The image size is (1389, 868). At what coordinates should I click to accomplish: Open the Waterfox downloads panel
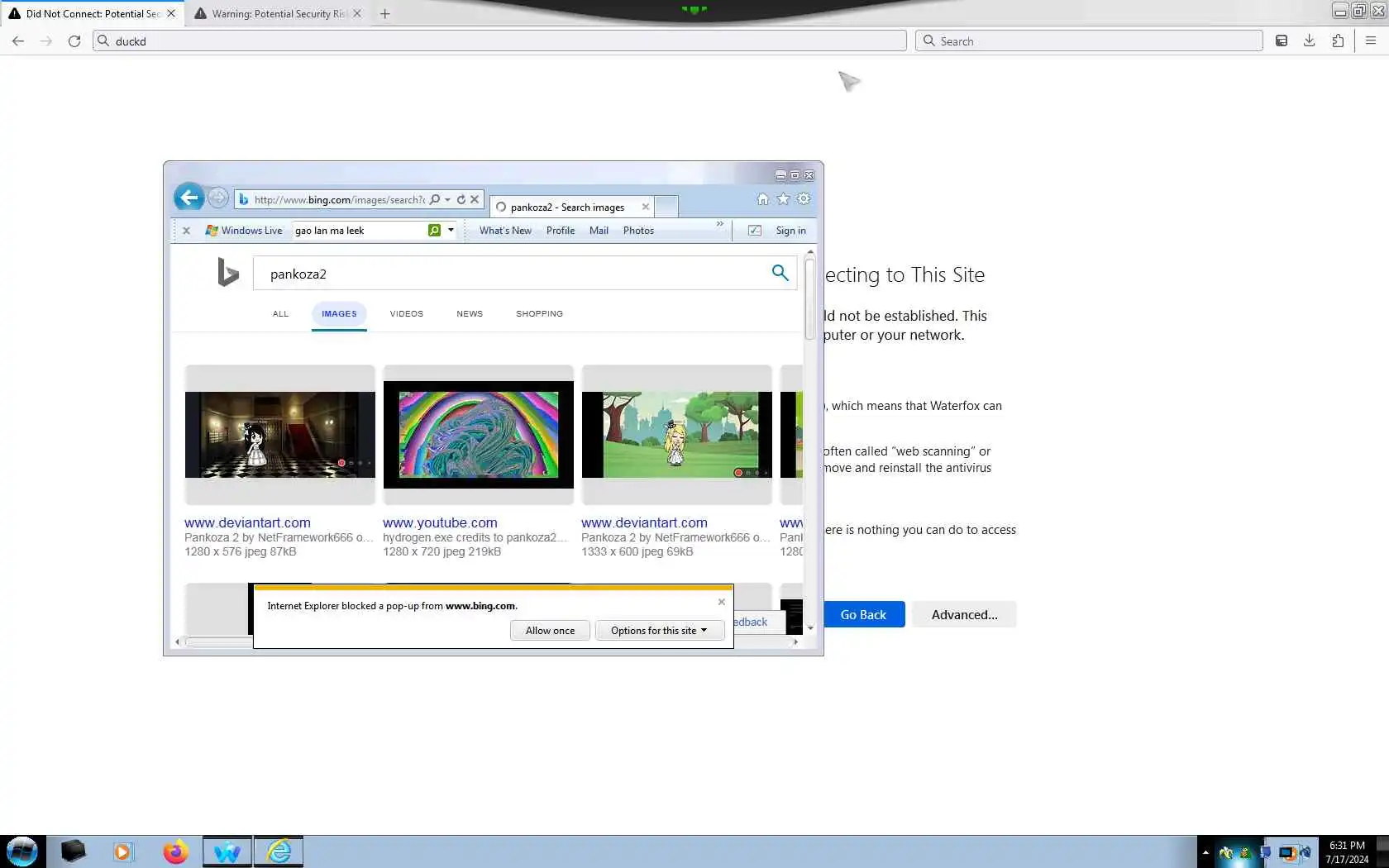tap(1310, 41)
